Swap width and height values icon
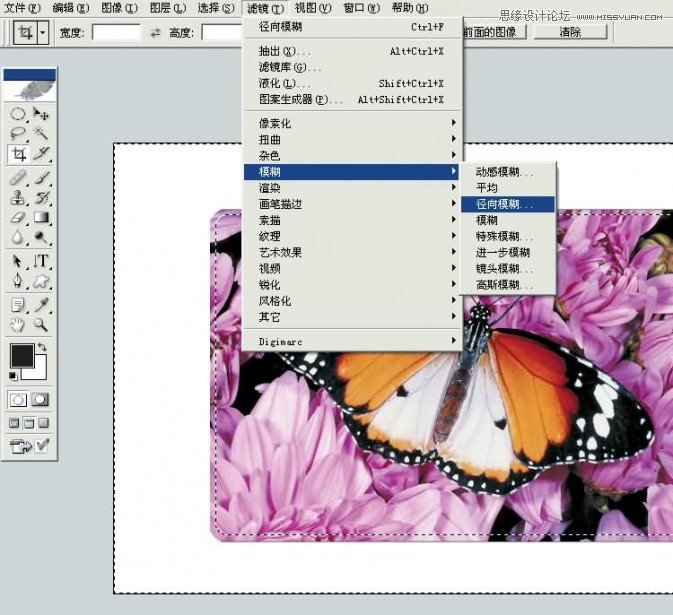The width and height of the screenshot is (673, 615). pos(156,33)
